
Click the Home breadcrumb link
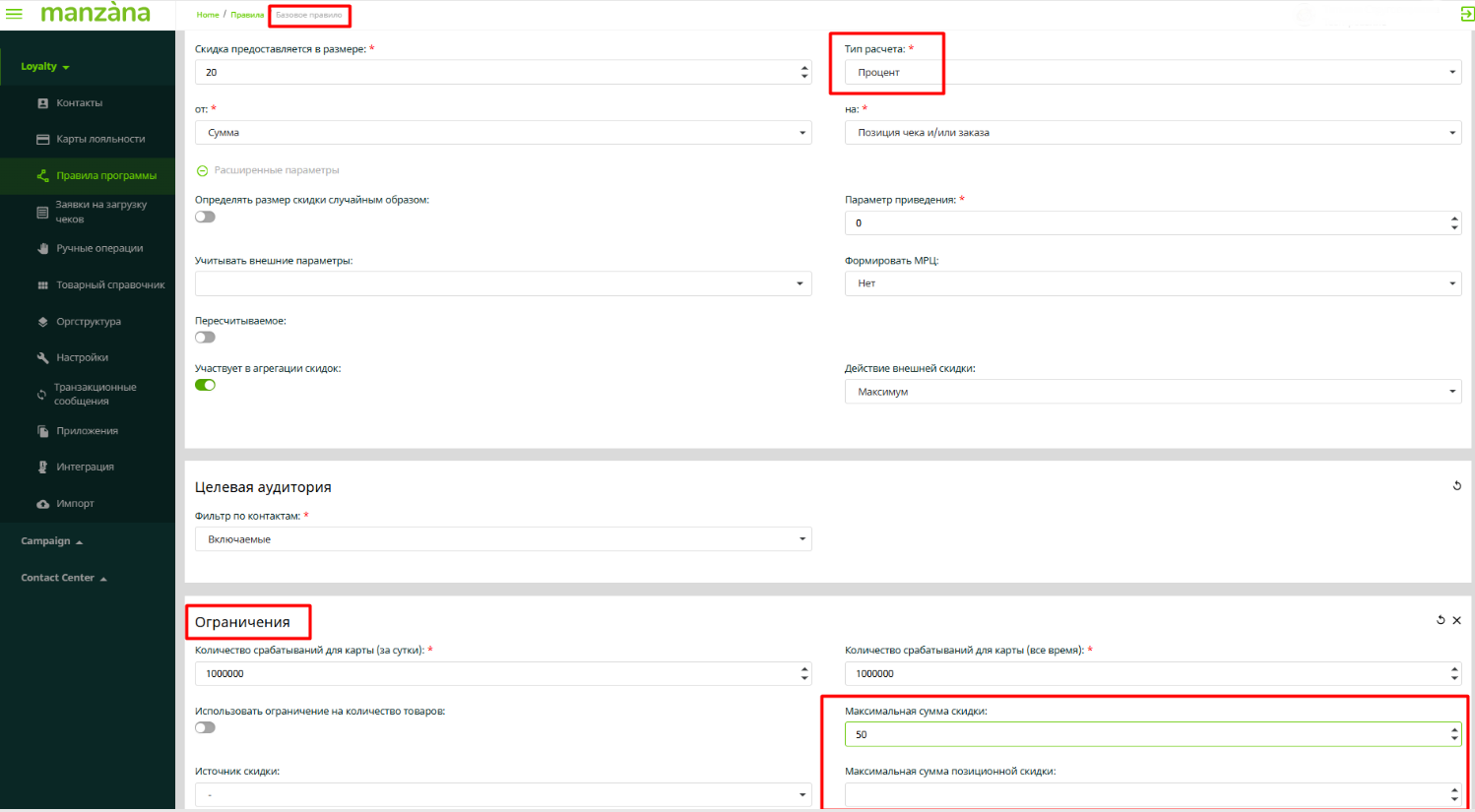coord(207,15)
